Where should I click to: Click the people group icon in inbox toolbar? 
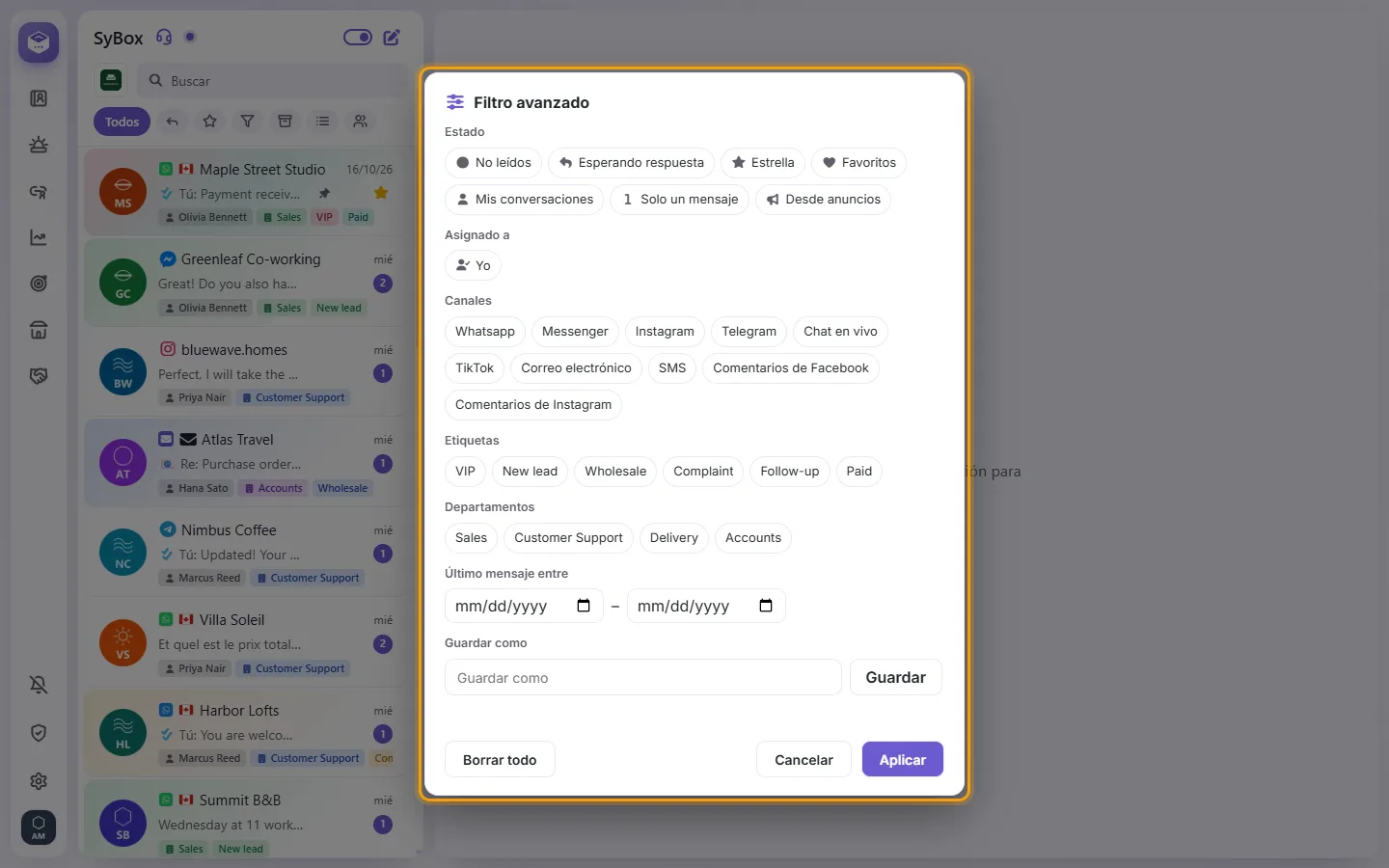(x=360, y=122)
